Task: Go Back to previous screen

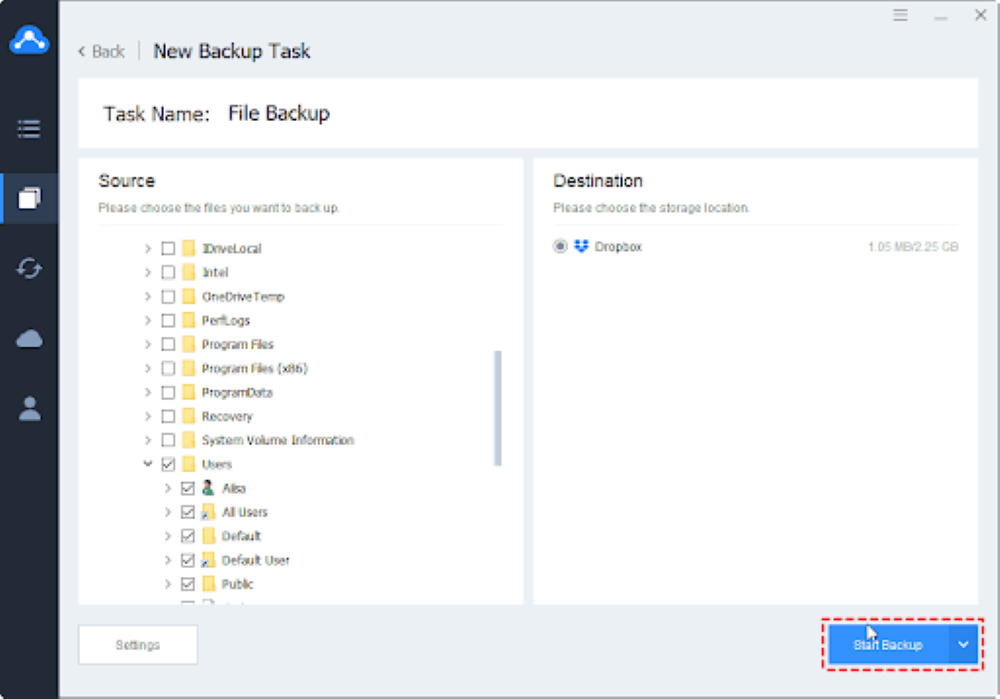Action: coord(101,52)
